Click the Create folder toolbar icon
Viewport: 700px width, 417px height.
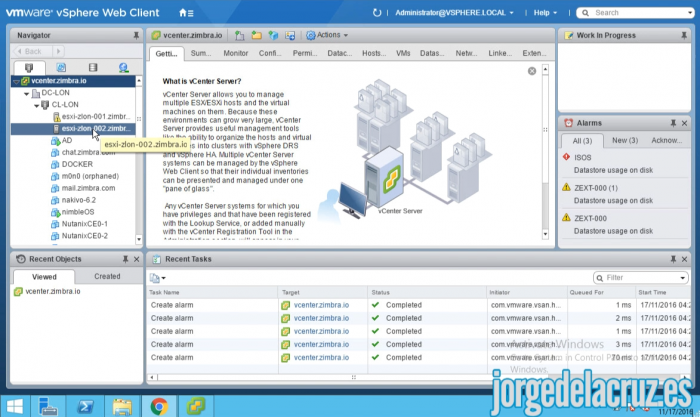(256, 35)
